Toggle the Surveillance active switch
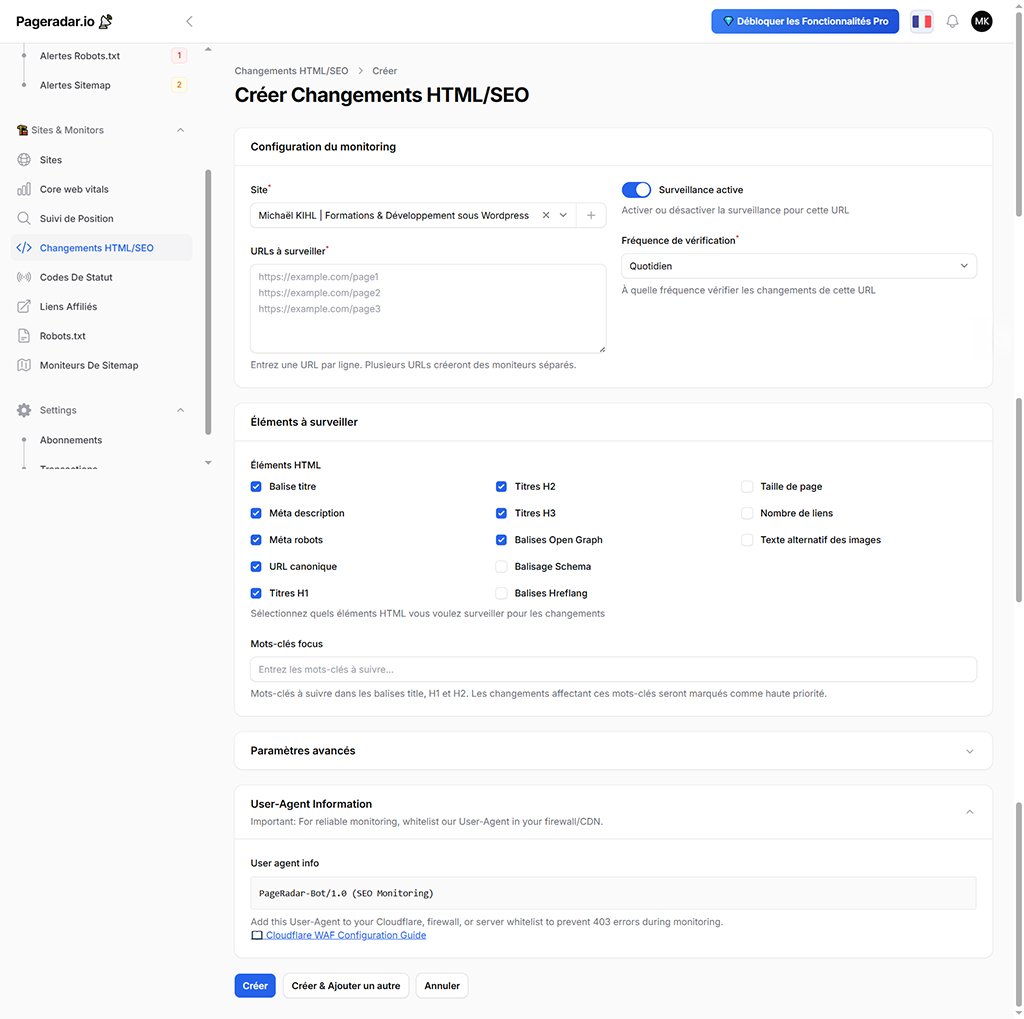The height and width of the screenshot is (1019, 1024). pos(636,190)
